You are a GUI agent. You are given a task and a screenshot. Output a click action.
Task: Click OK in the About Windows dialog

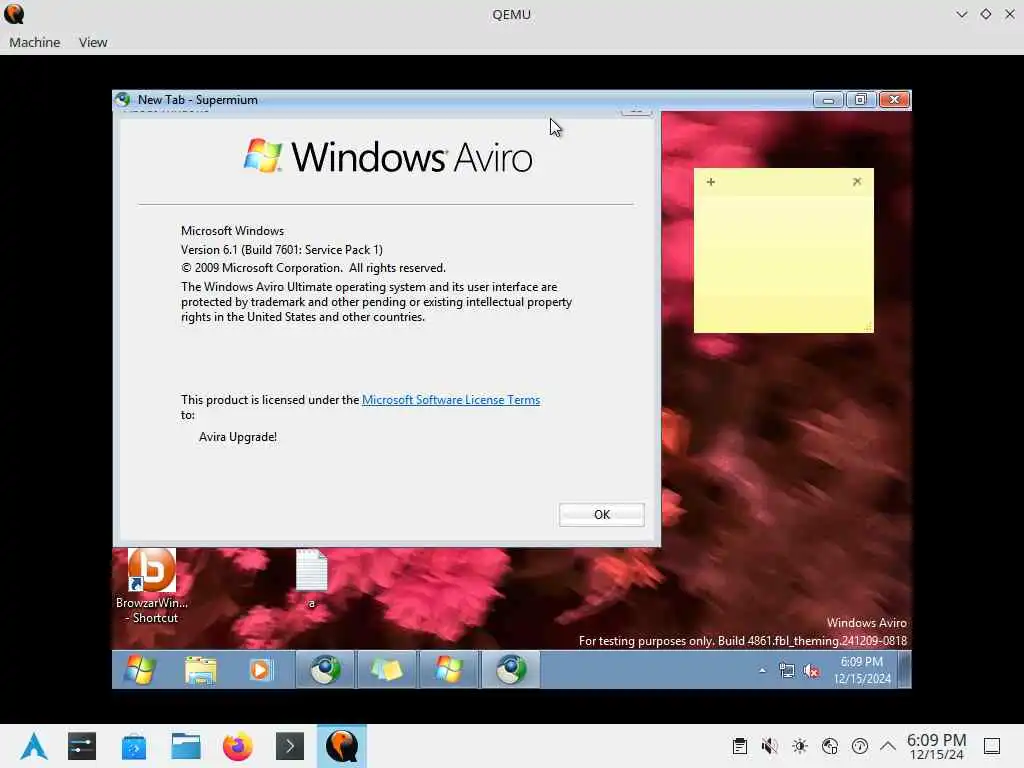[x=601, y=515]
